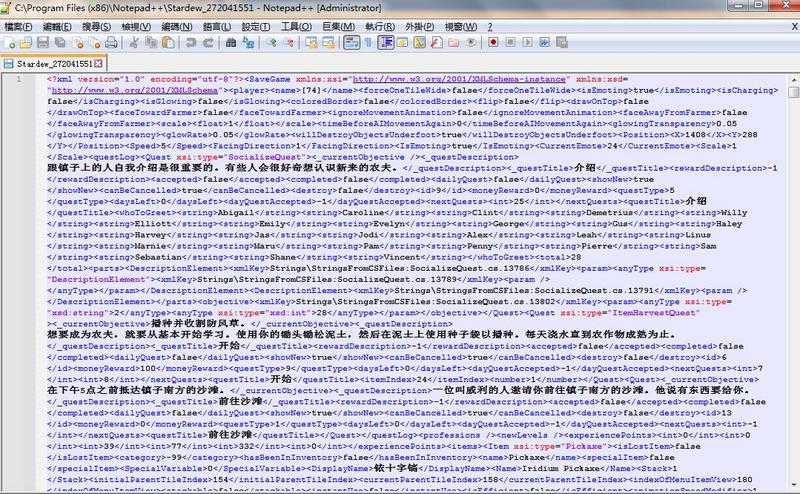
Task: Paste clipboard with the Paste icon
Action: click(x=168, y=43)
